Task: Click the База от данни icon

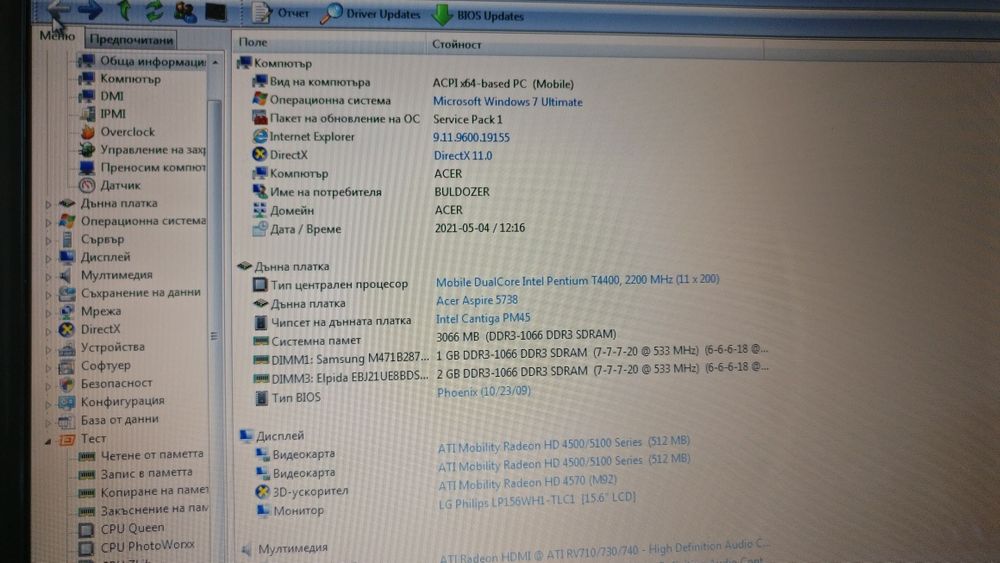Action: pyautogui.click(x=66, y=421)
